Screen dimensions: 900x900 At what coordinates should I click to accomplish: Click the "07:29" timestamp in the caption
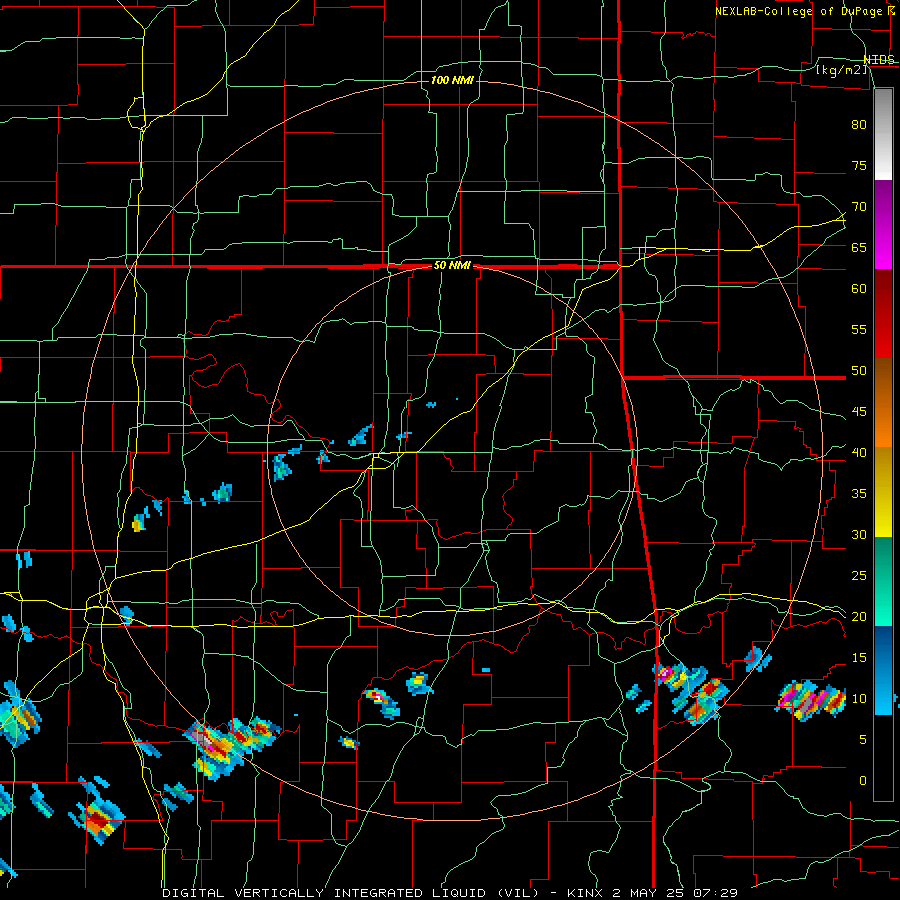tap(715, 893)
